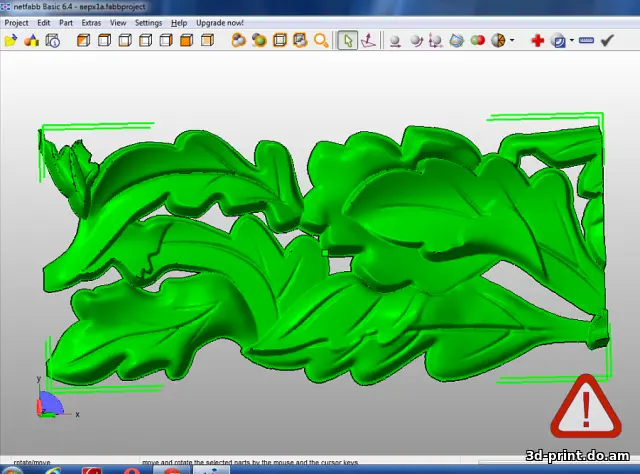The height and width of the screenshot is (474, 640).
Task: Open the rotate part tool
Action: pos(416,41)
